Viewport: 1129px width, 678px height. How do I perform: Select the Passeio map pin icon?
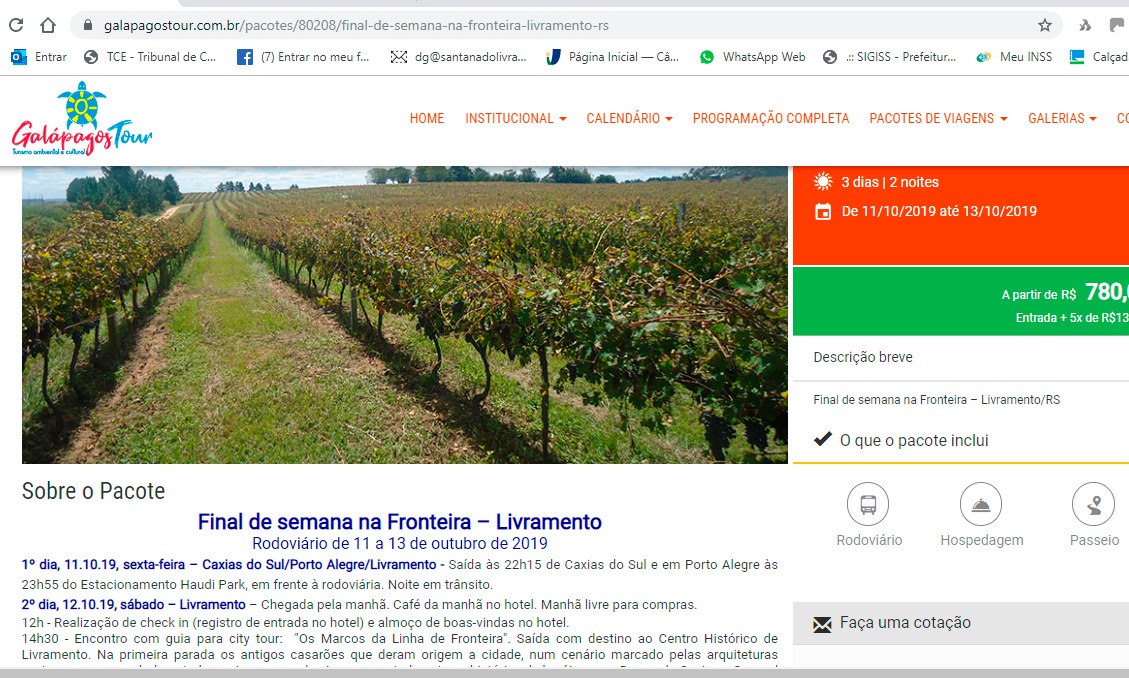(1093, 504)
